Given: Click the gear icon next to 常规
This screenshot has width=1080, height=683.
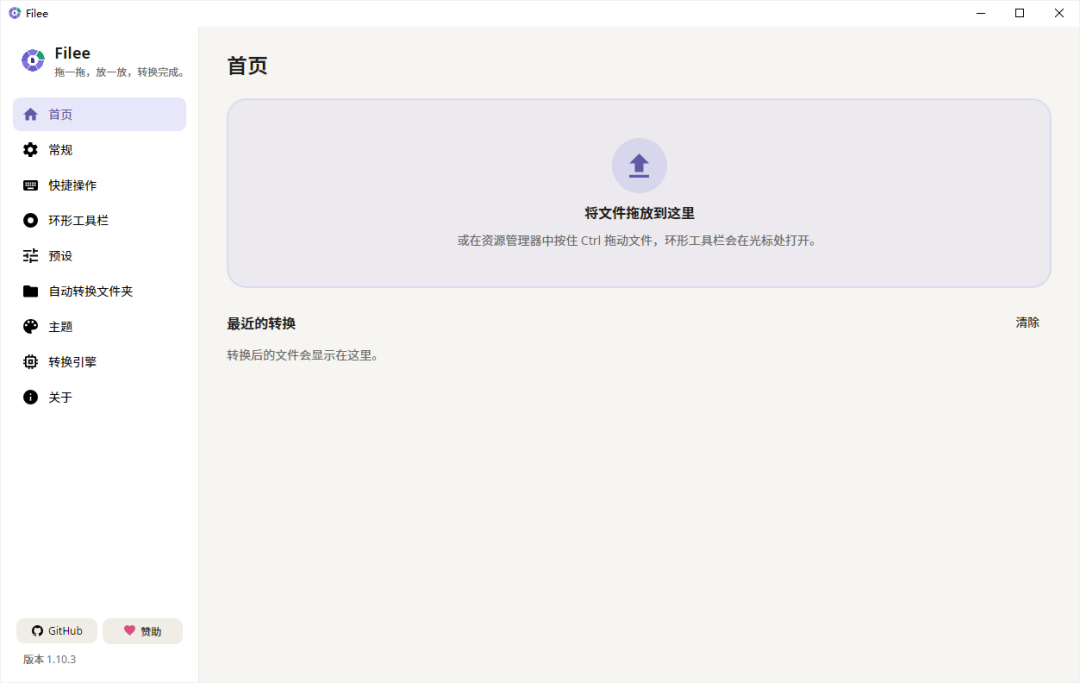Looking at the screenshot, I should click(x=30, y=149).
